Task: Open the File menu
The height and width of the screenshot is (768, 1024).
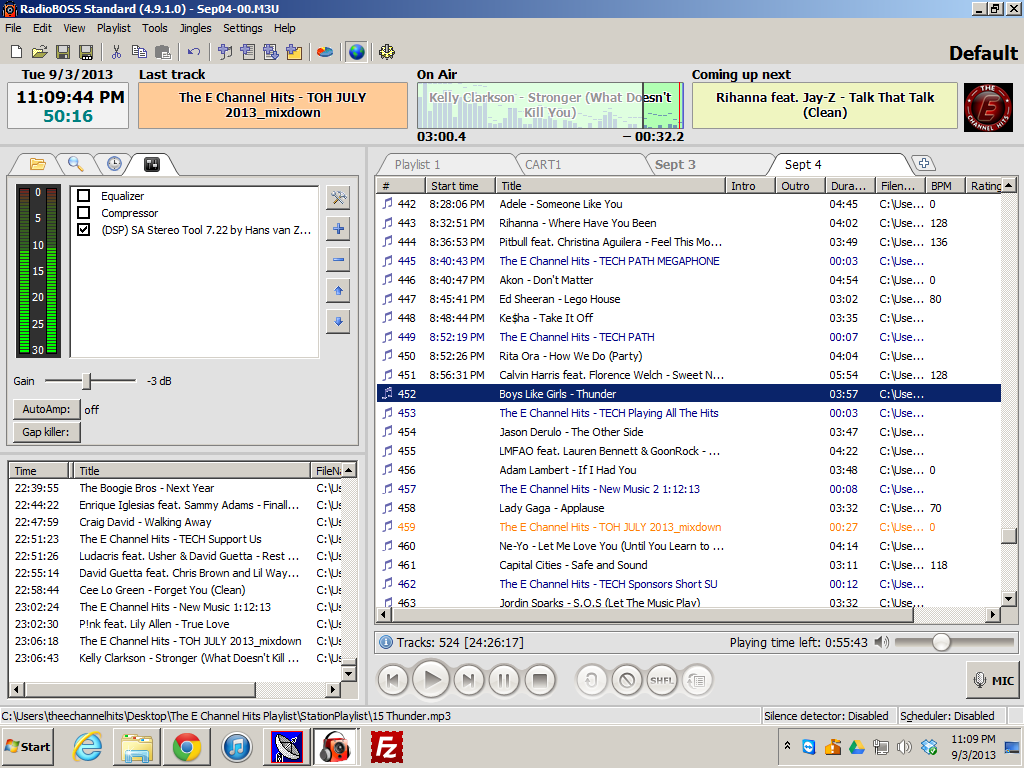Action: pyautogui.click(x=13, y=28)
